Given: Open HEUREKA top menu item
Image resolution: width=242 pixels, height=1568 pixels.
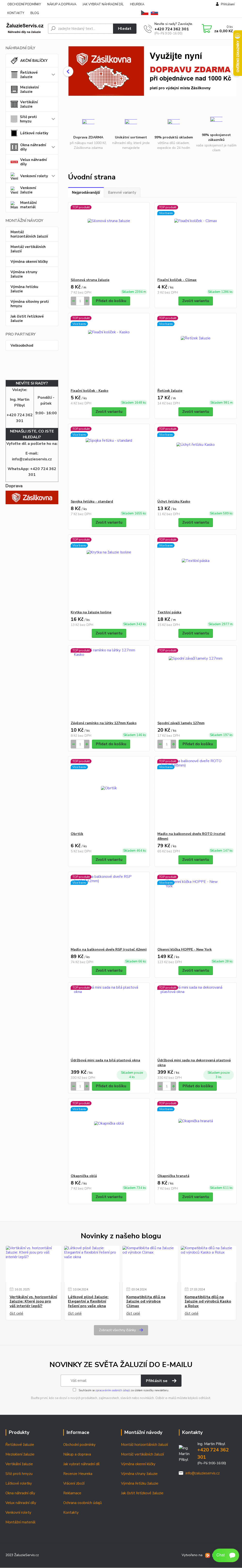Looking at the screenshot, I should coord(137,4).
